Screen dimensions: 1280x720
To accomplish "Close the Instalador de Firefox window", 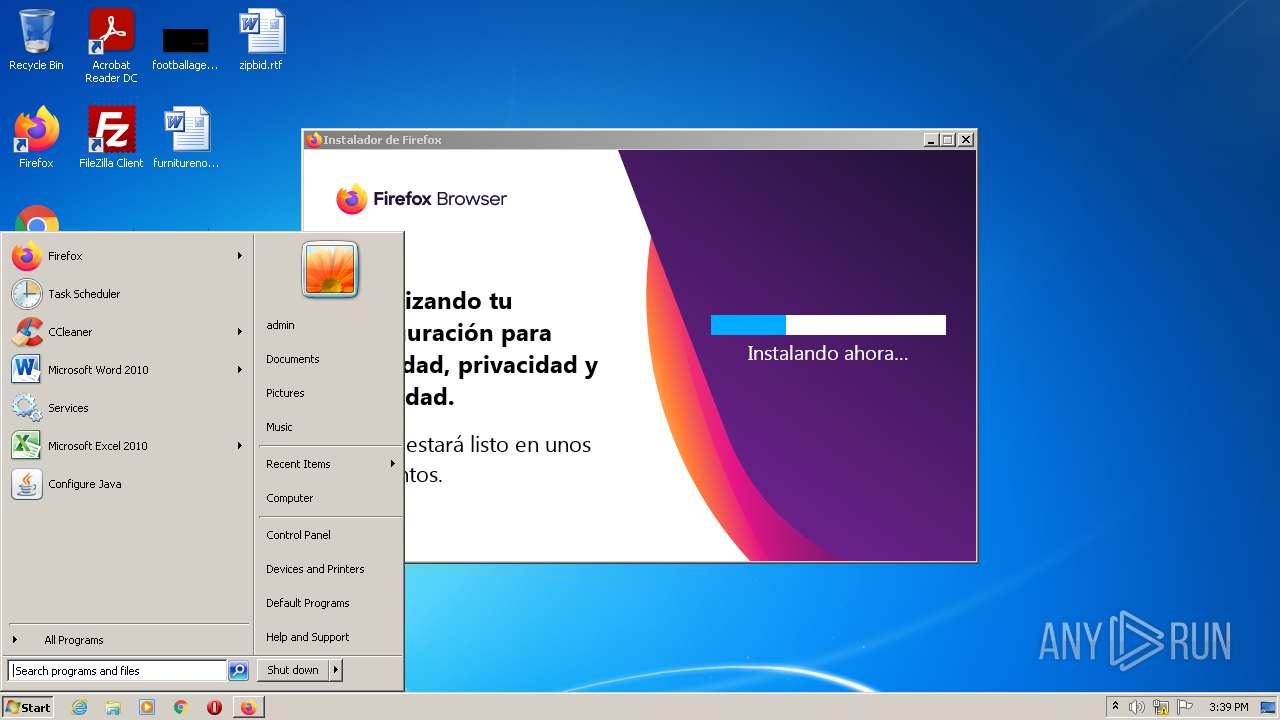I will point(966,140).
